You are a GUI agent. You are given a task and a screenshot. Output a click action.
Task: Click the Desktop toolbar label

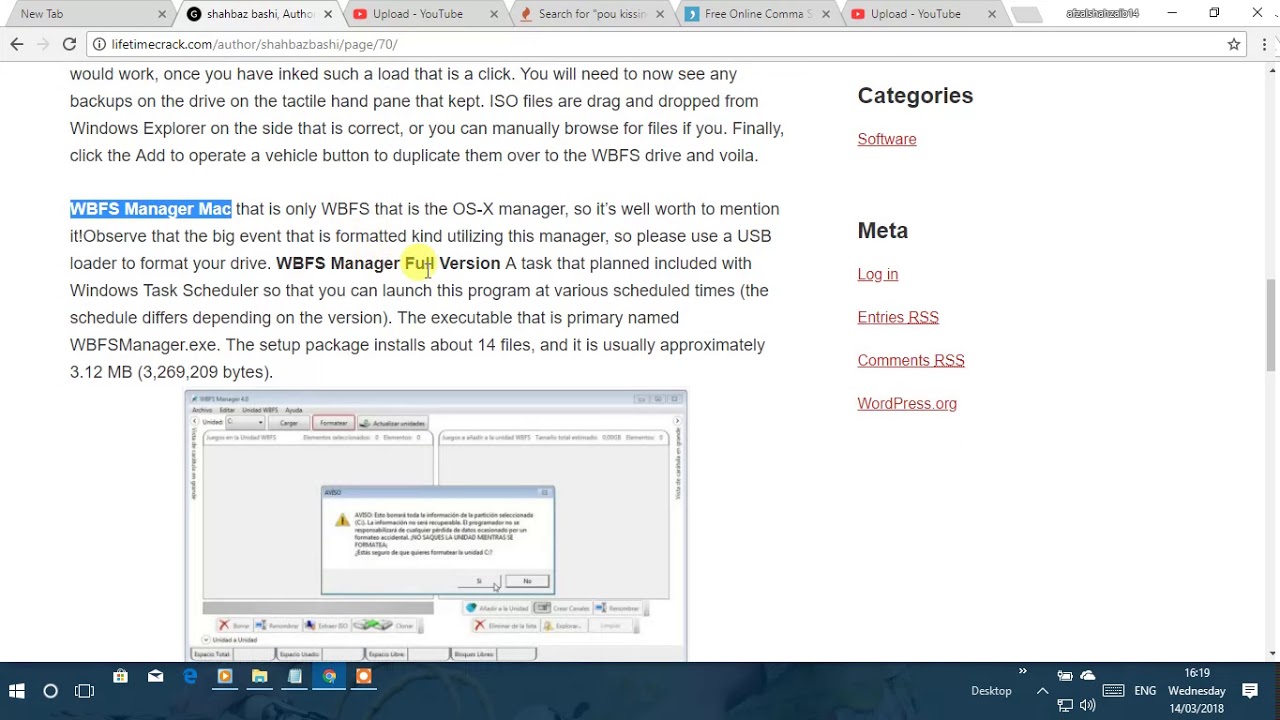click(x=991, y=691)
